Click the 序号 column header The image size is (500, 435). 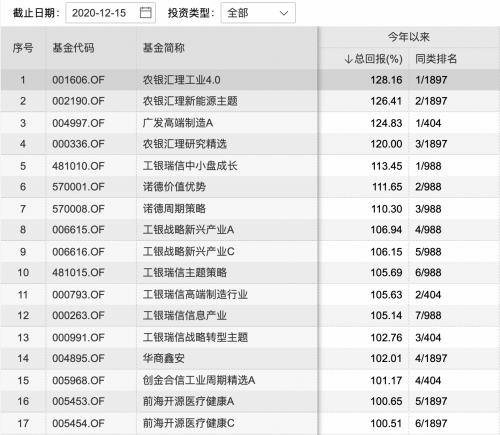23,48
